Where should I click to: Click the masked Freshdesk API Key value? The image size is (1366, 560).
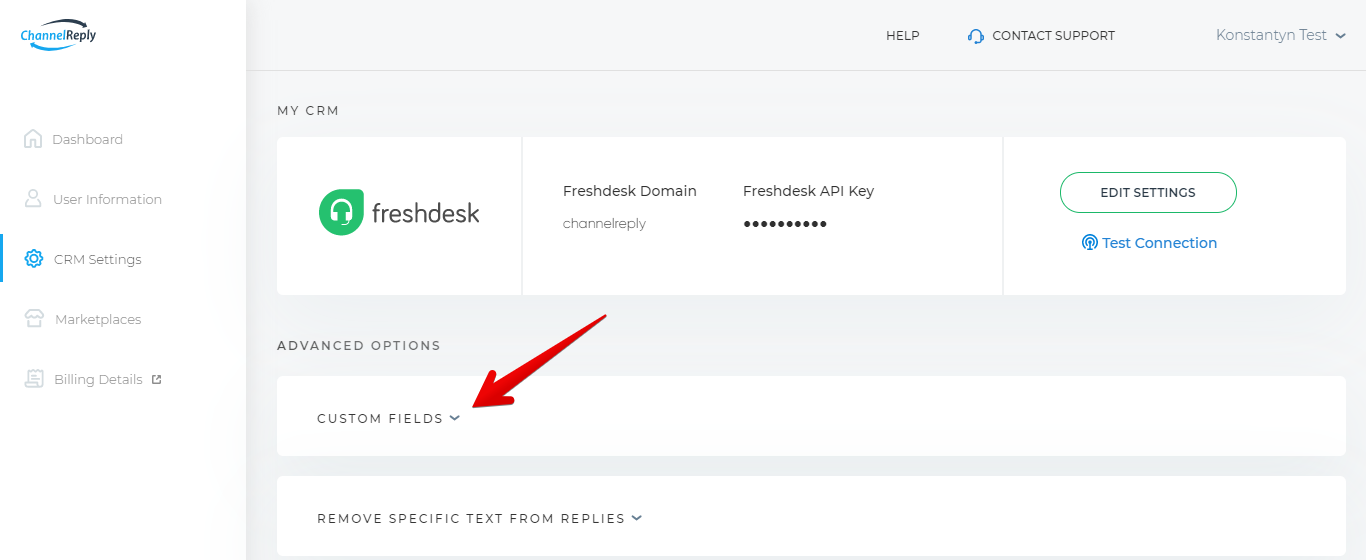(x=785, y=224)
